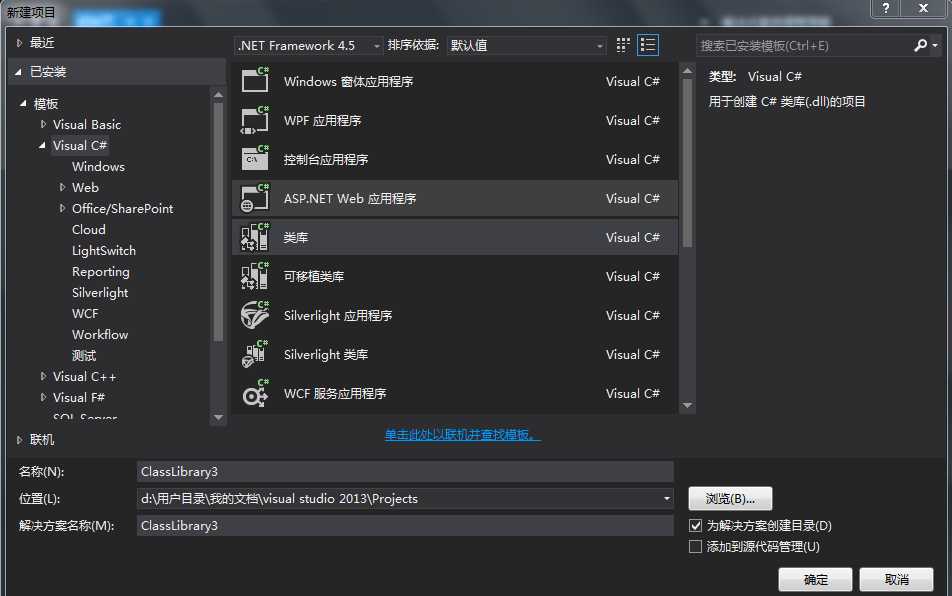Viewport: 952px width, 596px height.
Task: Click the WCF 服务应用程序 template icon
Action: coord(255,393)
